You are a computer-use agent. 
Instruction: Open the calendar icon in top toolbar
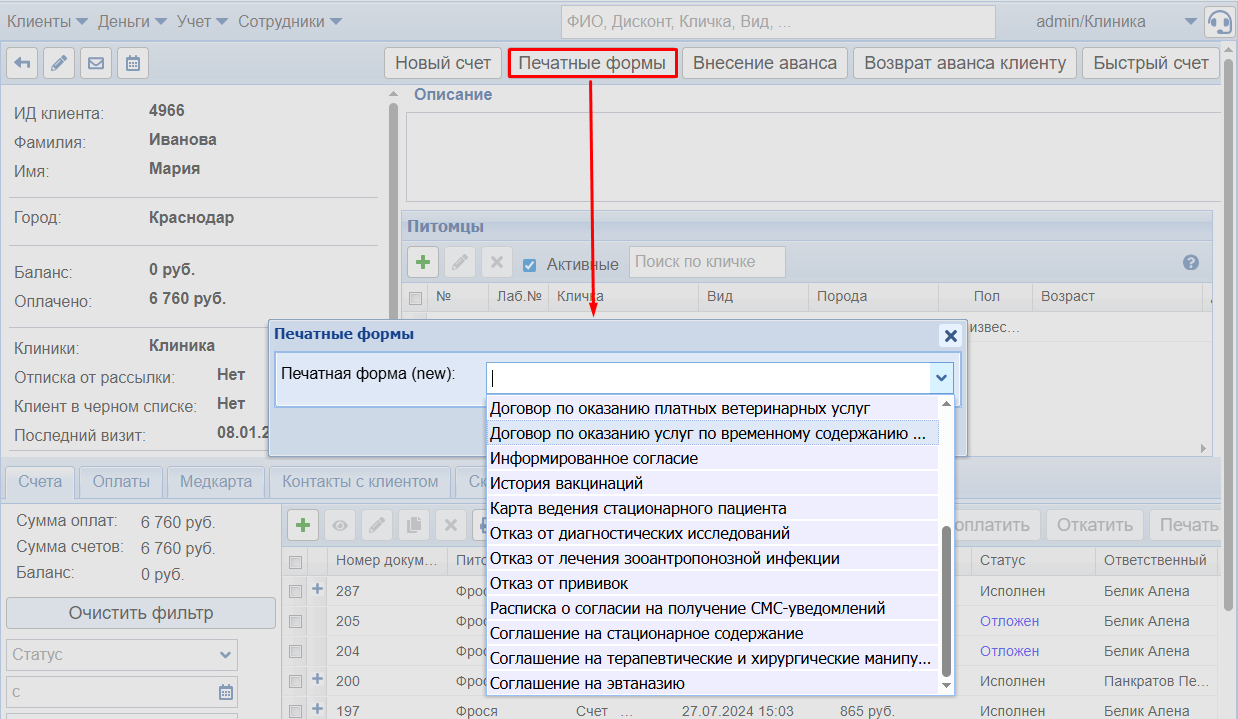(x=133, y=63)
